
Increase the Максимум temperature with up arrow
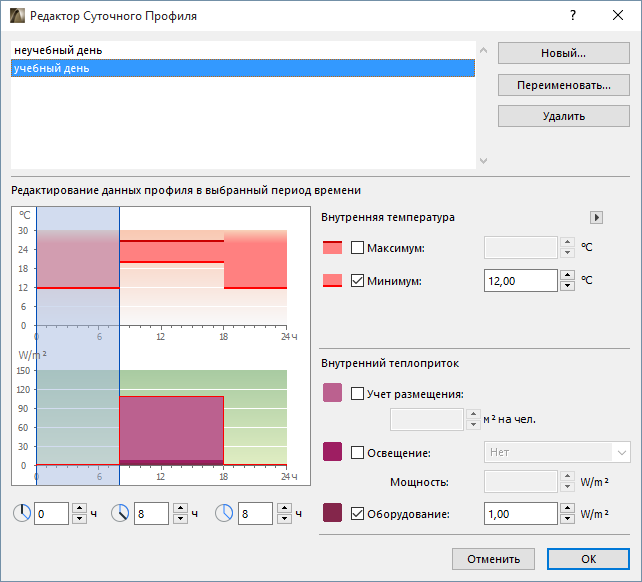(x=567, y=242)
